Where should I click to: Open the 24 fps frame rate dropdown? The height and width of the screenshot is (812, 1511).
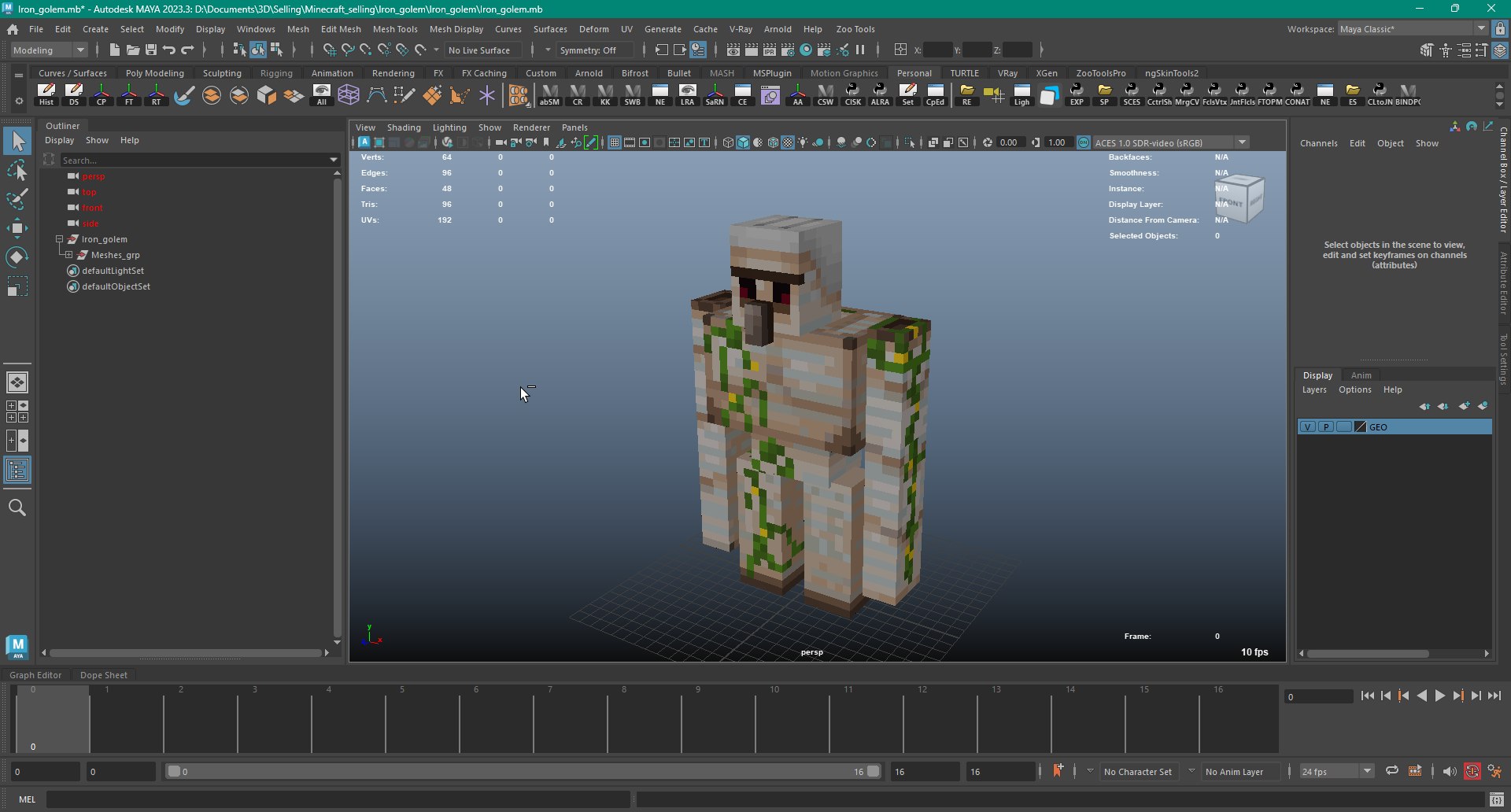(1336, 772)
